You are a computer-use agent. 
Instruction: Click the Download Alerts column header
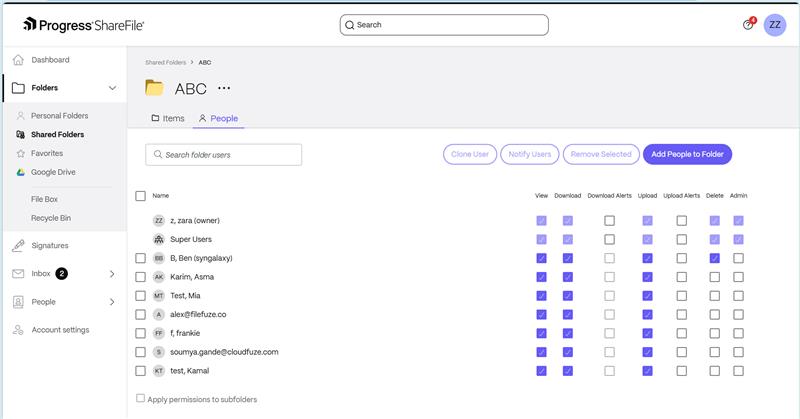click(x=609, y=195)
